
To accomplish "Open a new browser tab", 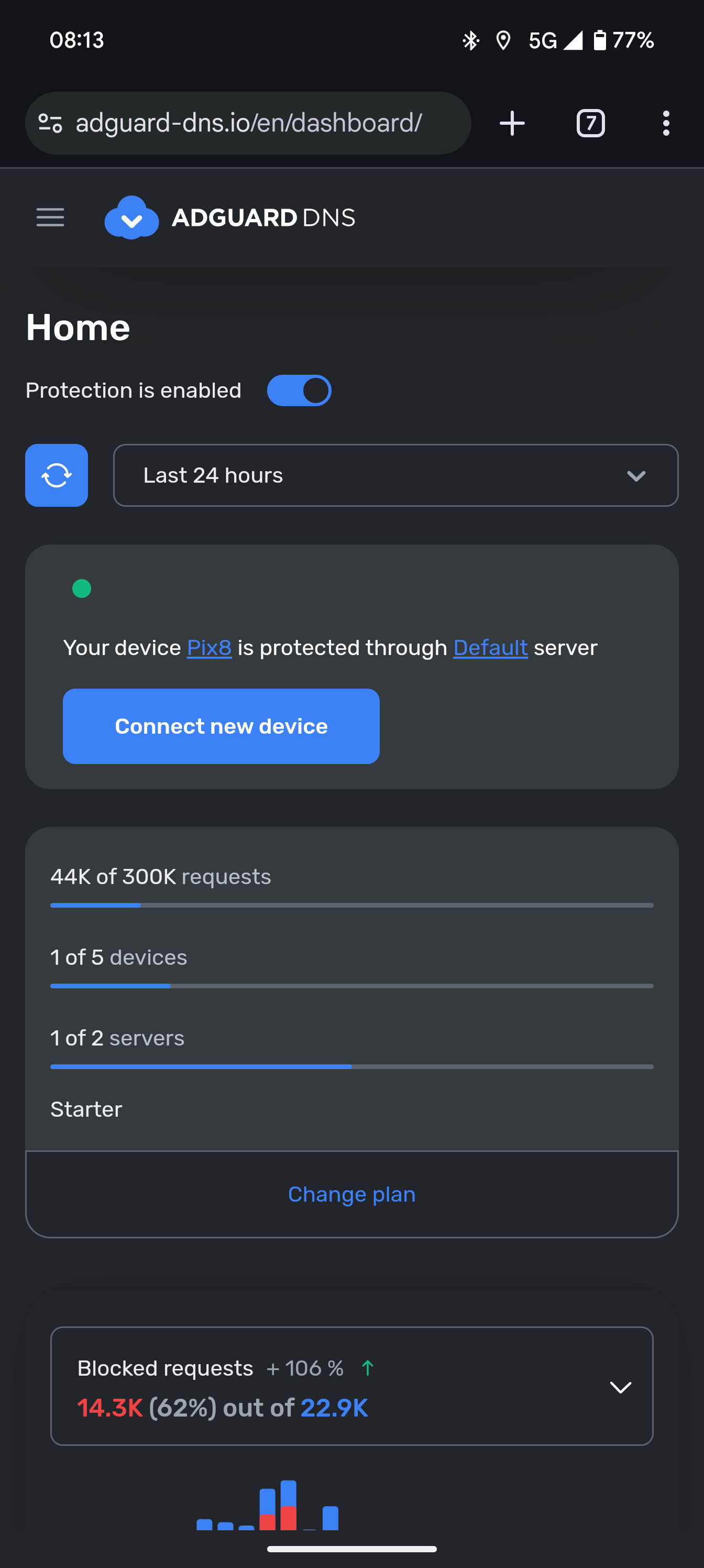I will point(512,124).
